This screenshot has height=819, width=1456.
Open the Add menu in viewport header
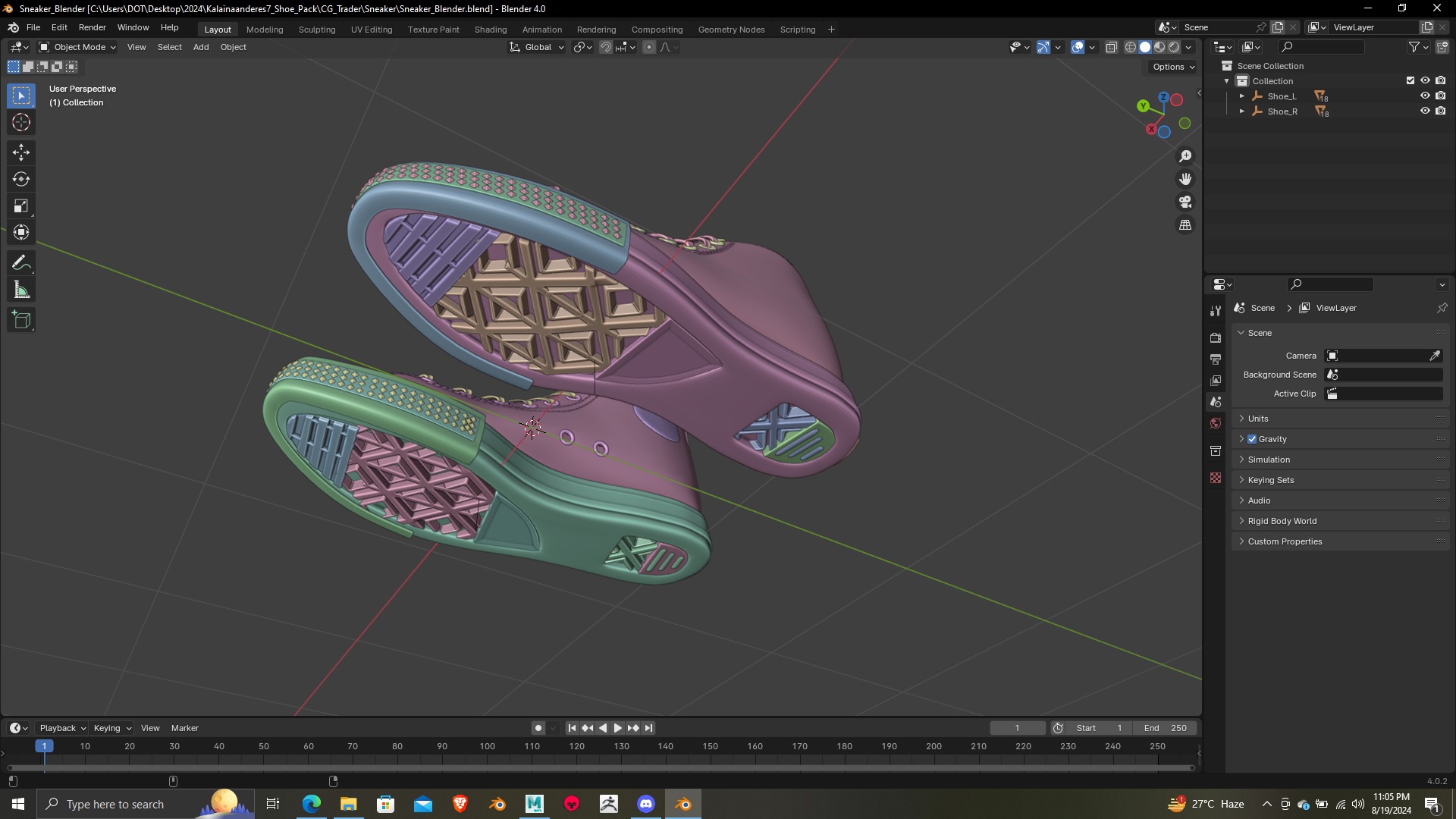pyautogui.click(x=201, y=47)
